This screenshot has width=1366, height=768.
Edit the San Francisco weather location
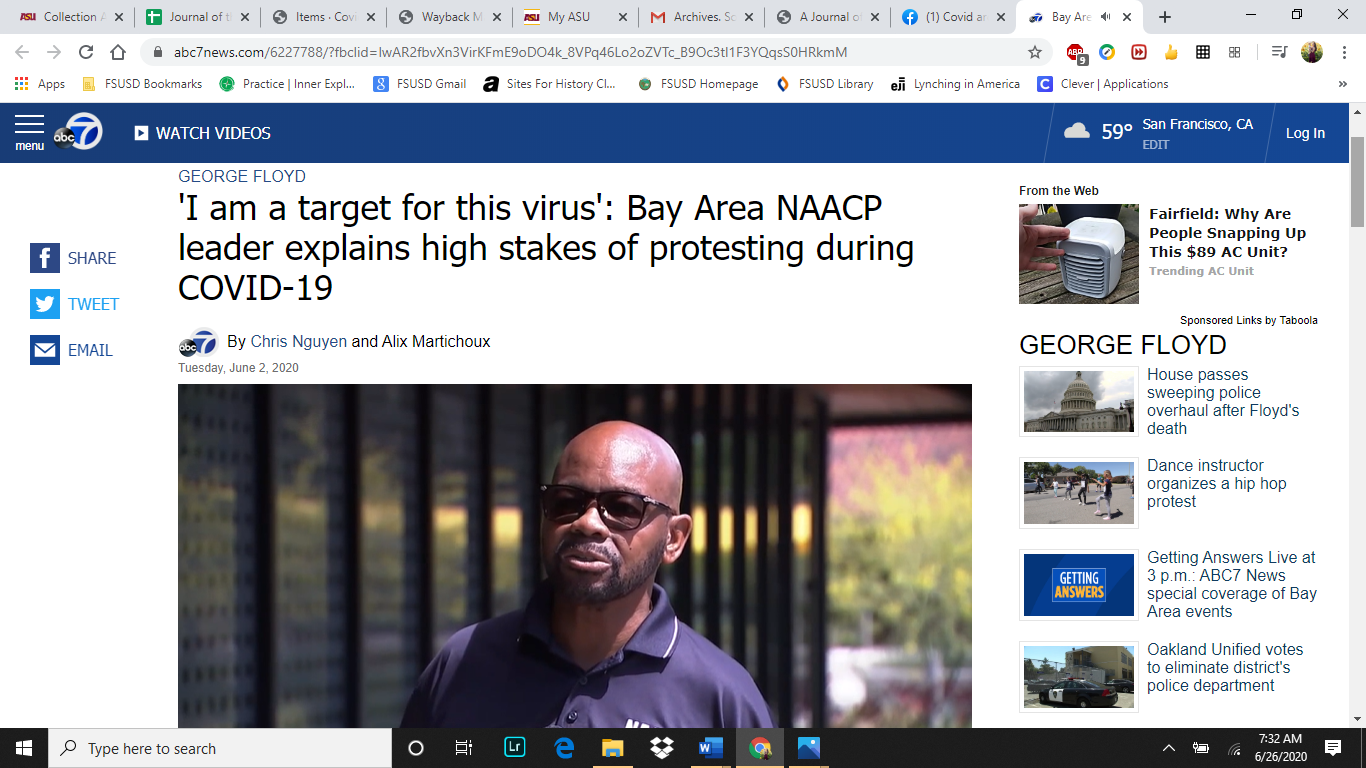(1156, 145)
